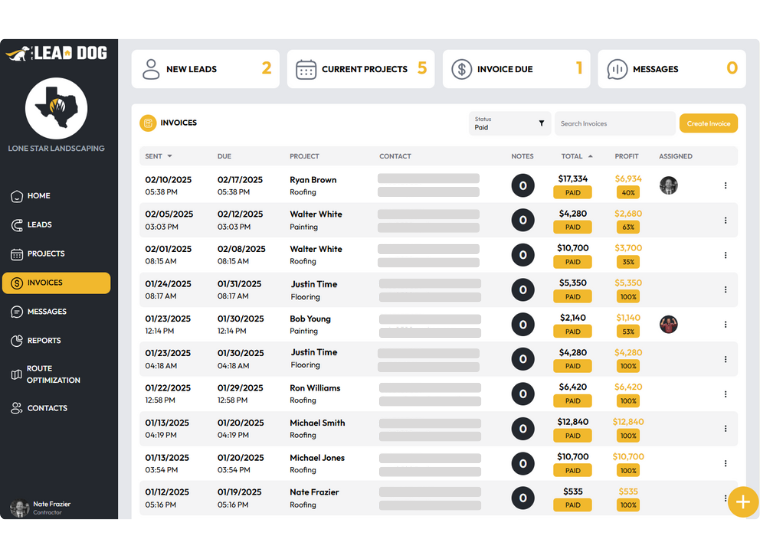Click the sidebar Messages chat icon
This screenshot has width=760, height=558.
tap(16, 312)
